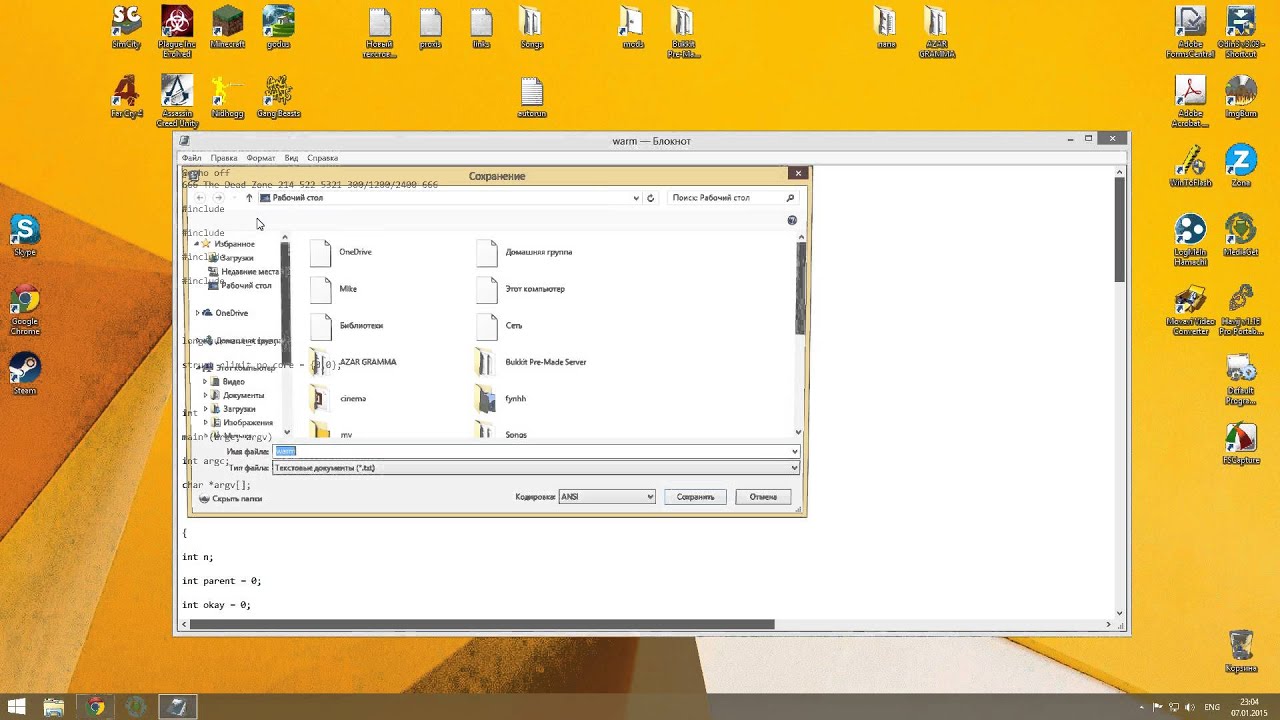The image size is (1280, 720).
Task: Select Bukkit Pre-Made Server folder in dialog
Action: pos(531,362)
